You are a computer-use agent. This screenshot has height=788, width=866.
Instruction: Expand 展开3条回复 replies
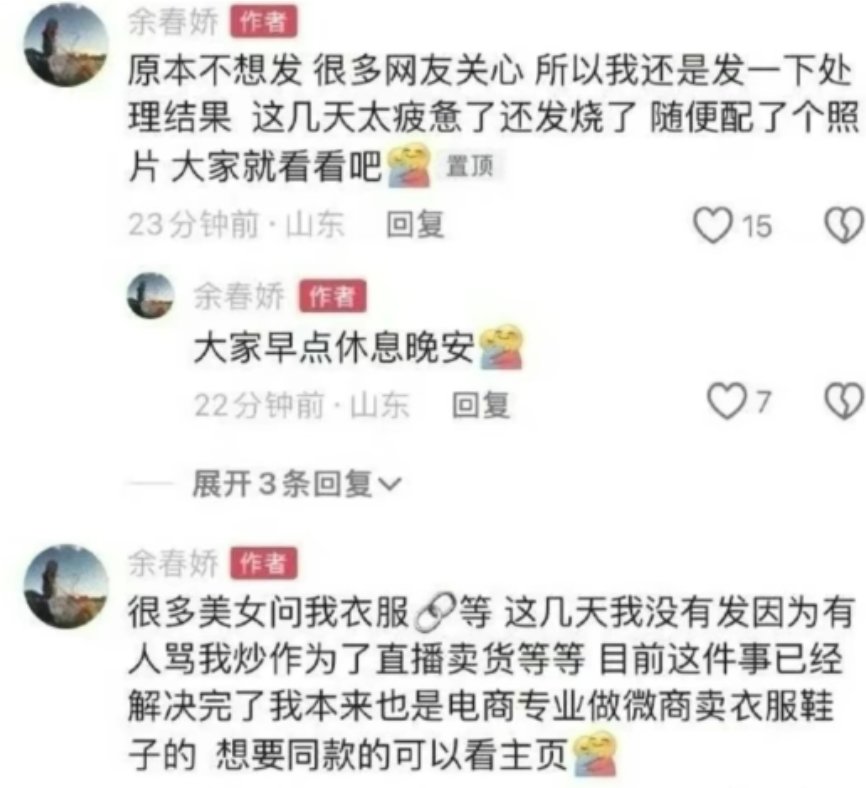(x=297, y=484)
